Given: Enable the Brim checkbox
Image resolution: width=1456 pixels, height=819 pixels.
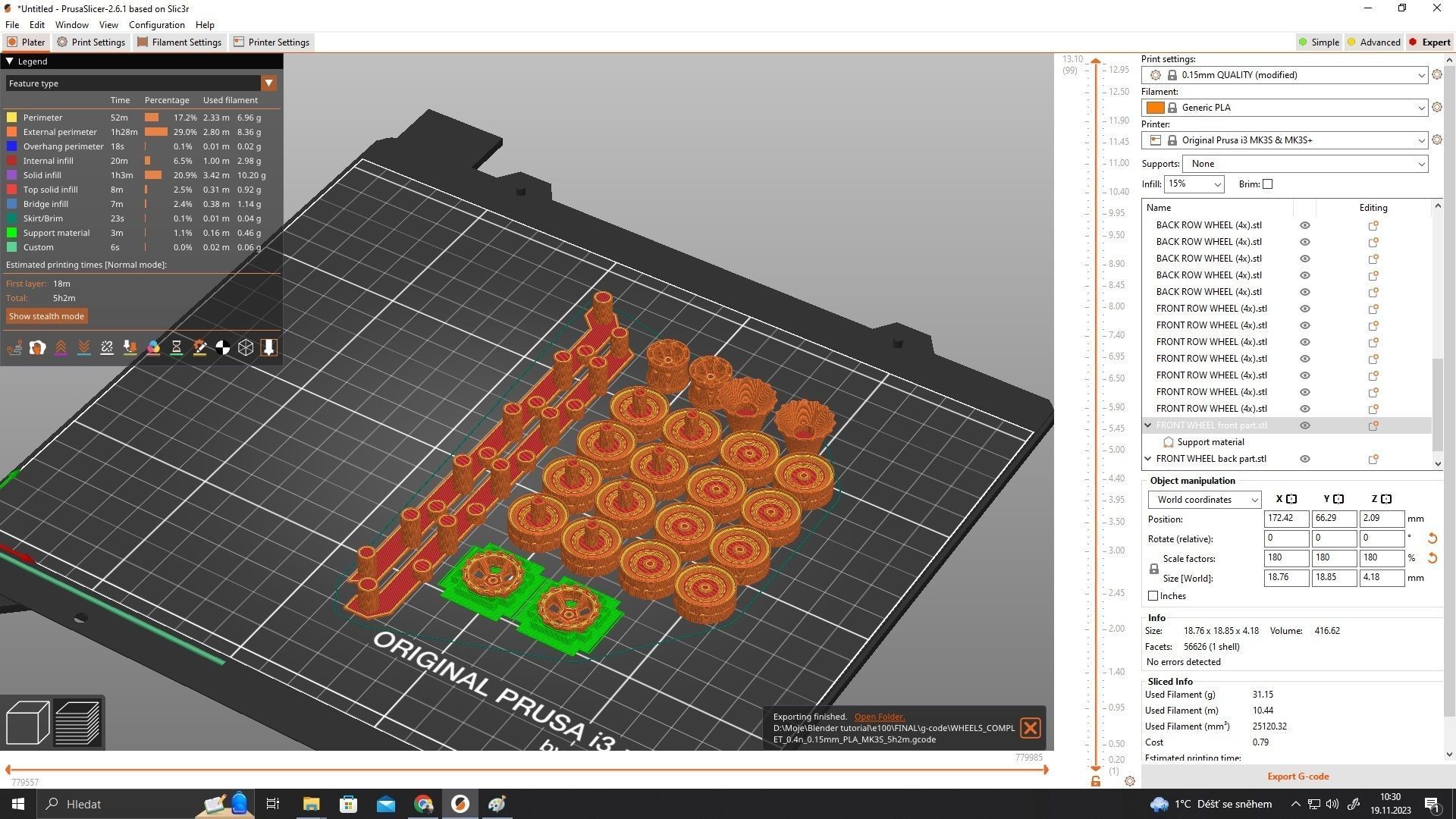Looking at the screenshot, I should coord(1267,184).
